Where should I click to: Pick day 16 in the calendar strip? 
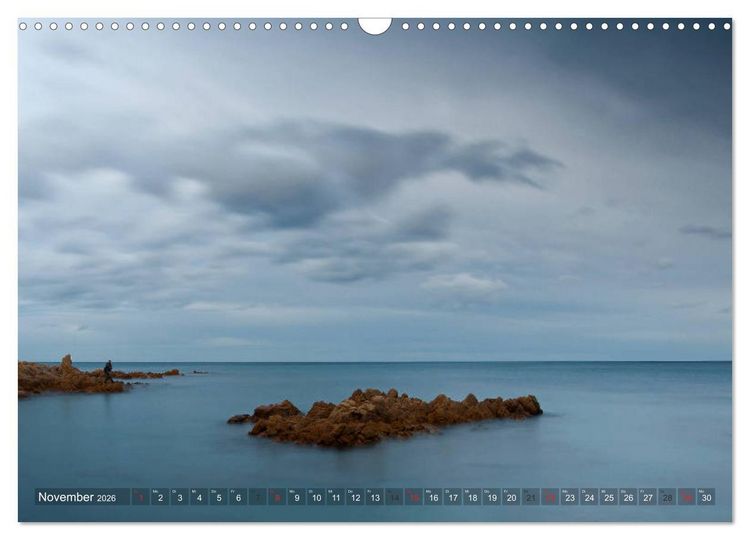point(433,496)
